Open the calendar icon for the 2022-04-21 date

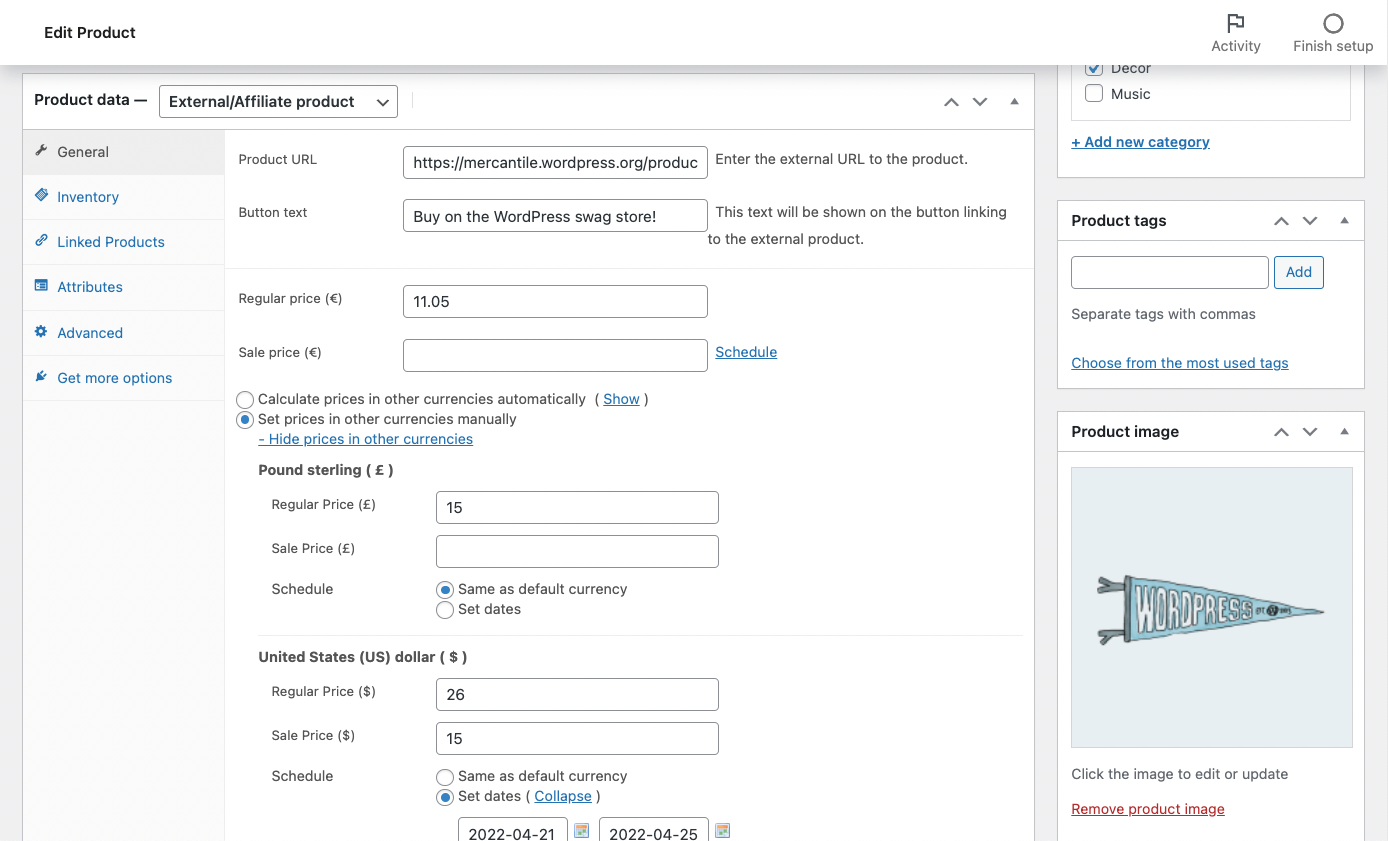coord(580,830)
